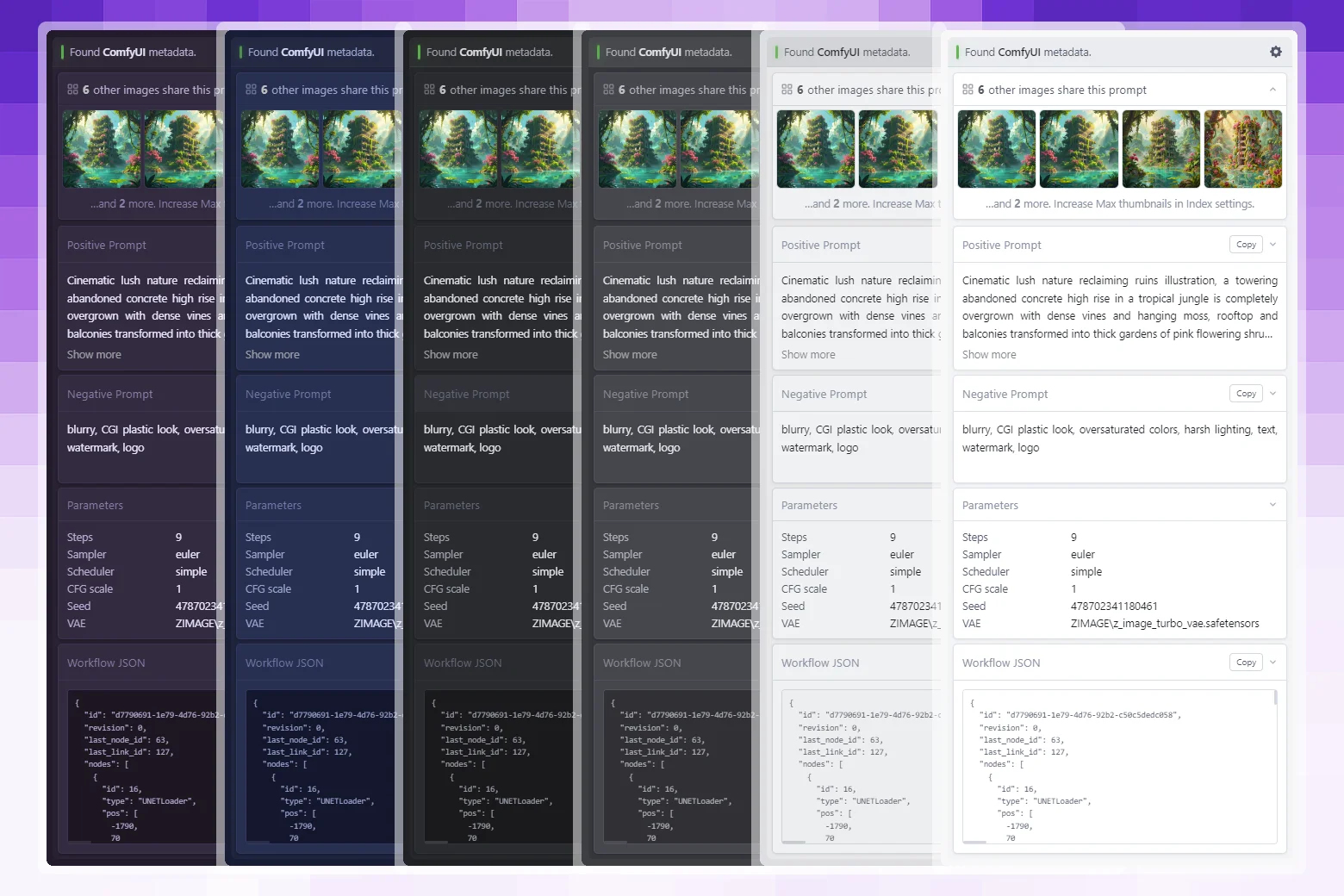This screenshot has width=1344, height=896.
Task: Copy the Positive Prompt text
Action: point(1245,245)
